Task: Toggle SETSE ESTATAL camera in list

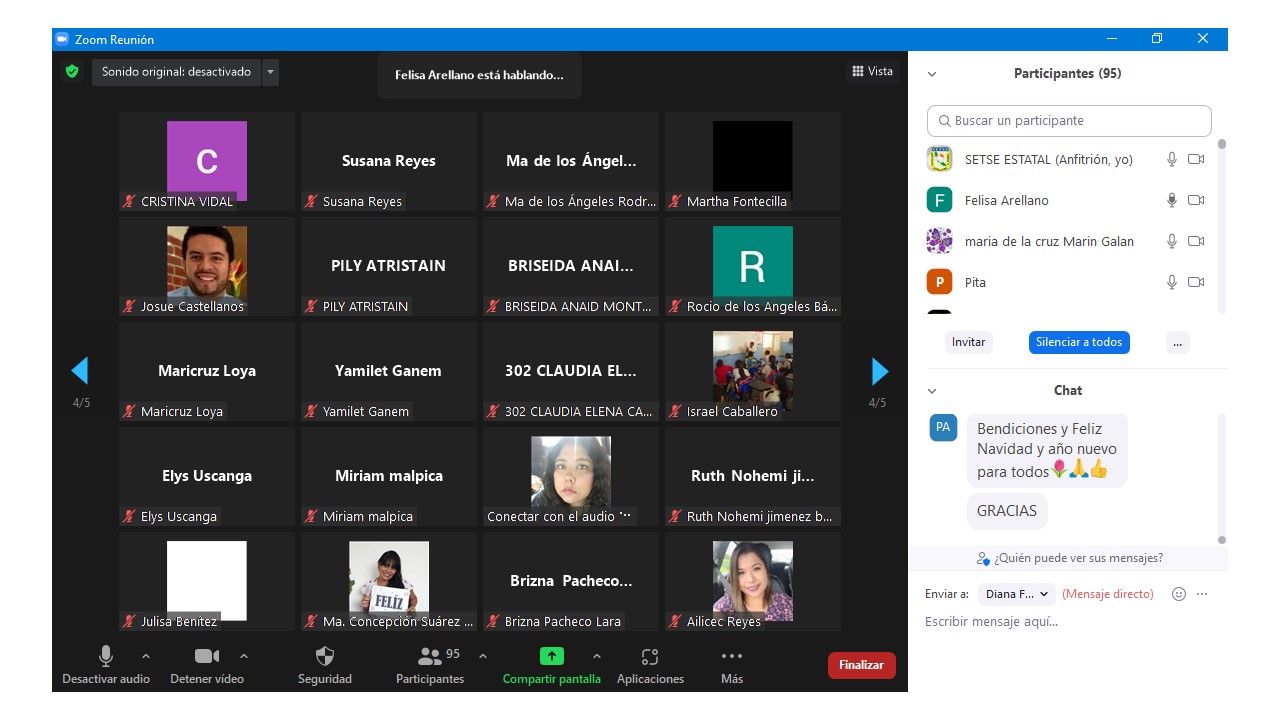Action: [x=1196, y=159]
